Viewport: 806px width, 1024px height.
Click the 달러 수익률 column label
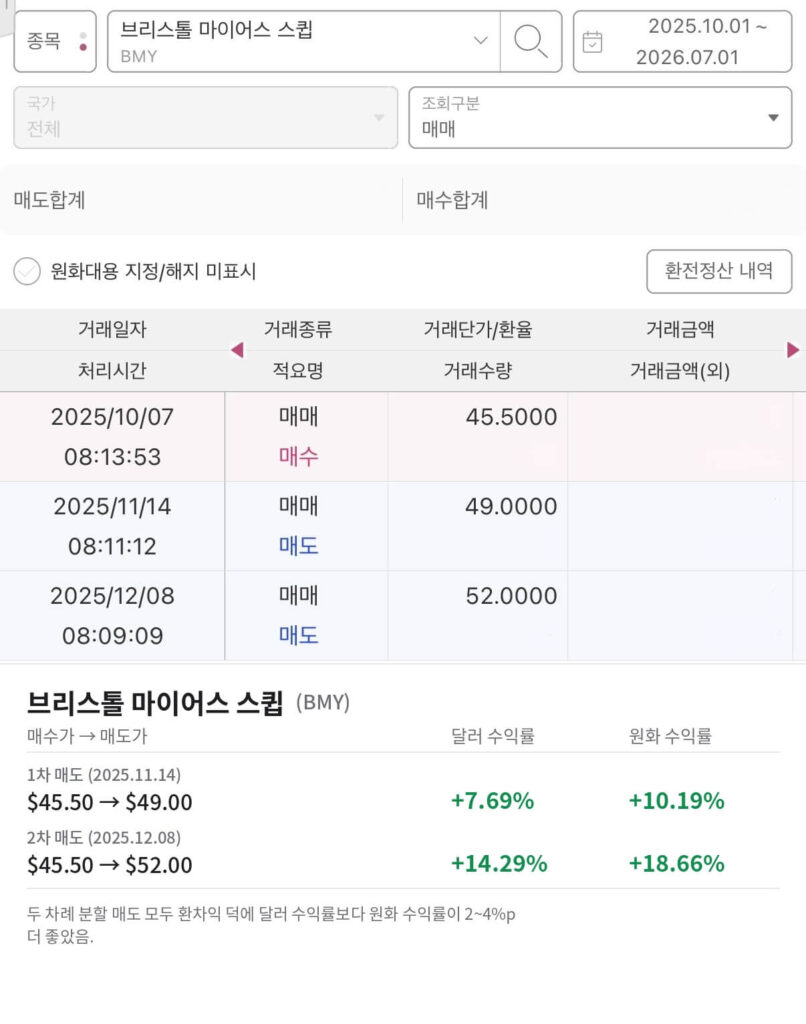(x=493, y=736)
